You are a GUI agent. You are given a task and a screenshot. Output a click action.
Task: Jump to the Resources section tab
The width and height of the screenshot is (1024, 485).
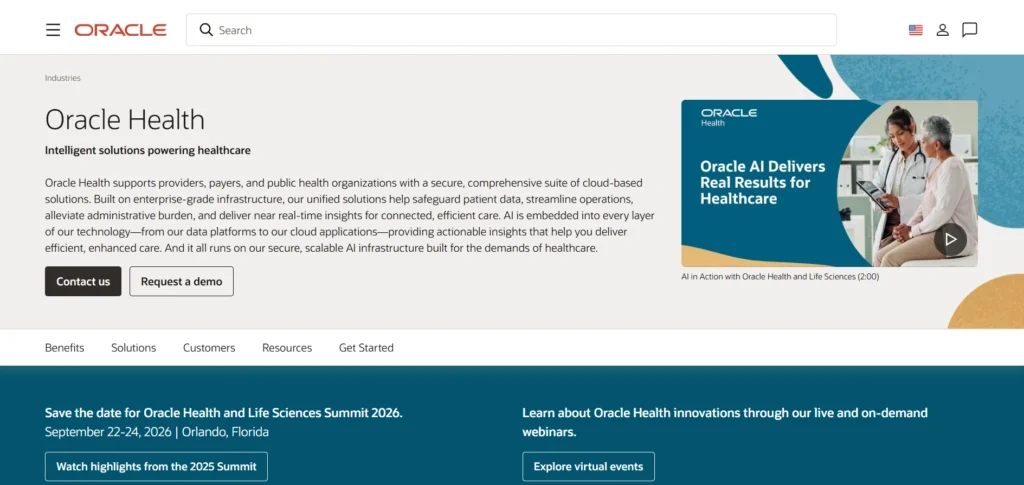[x=287, y=348]
